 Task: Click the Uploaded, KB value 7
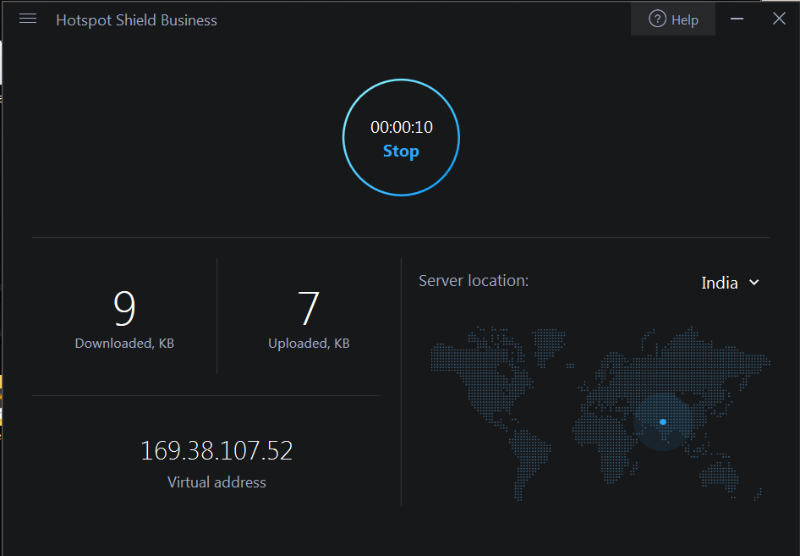click(308, 308)
